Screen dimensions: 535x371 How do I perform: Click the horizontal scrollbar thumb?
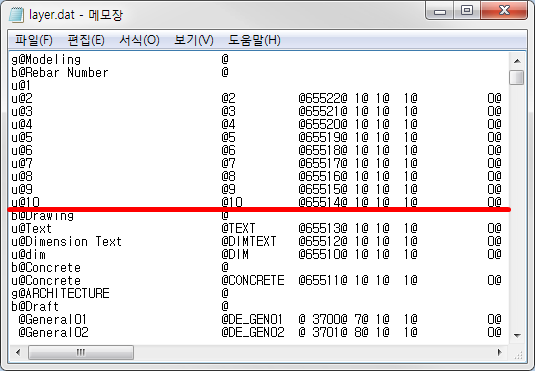[81, 352]
